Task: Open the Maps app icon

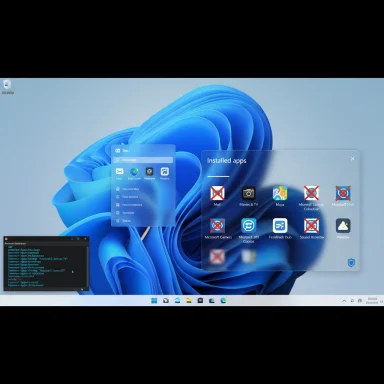Action: (x=280, y=193)
